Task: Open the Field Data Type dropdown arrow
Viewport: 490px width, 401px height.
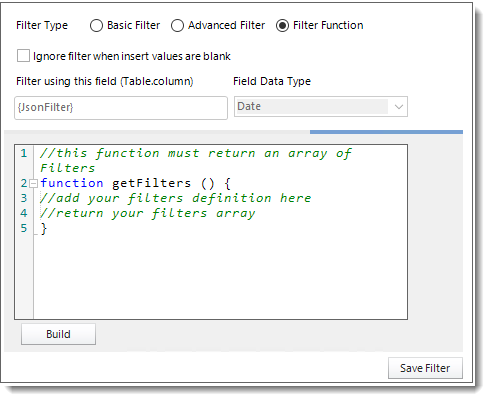Action: [399, 107]
